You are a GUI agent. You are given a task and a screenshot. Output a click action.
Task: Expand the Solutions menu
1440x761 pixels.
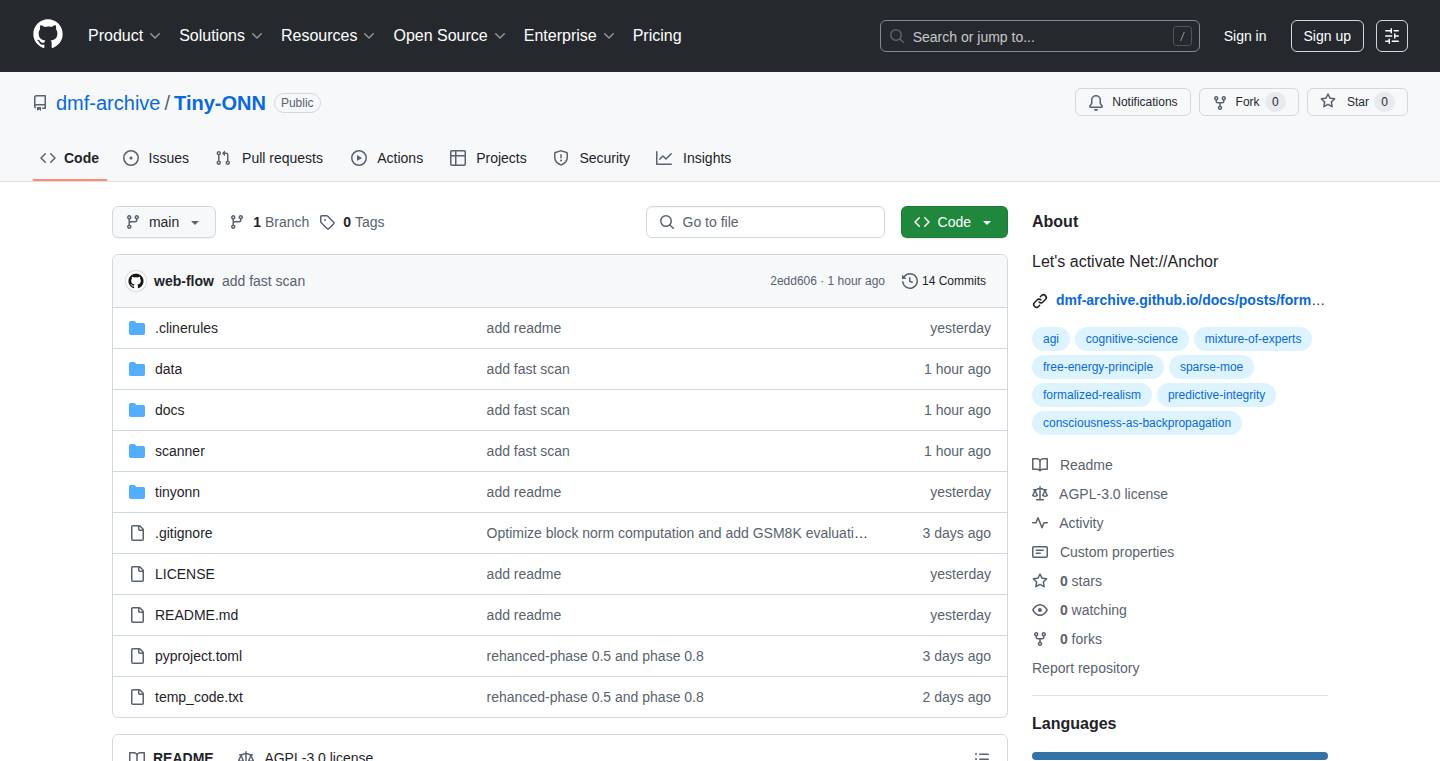coord(221,36)
